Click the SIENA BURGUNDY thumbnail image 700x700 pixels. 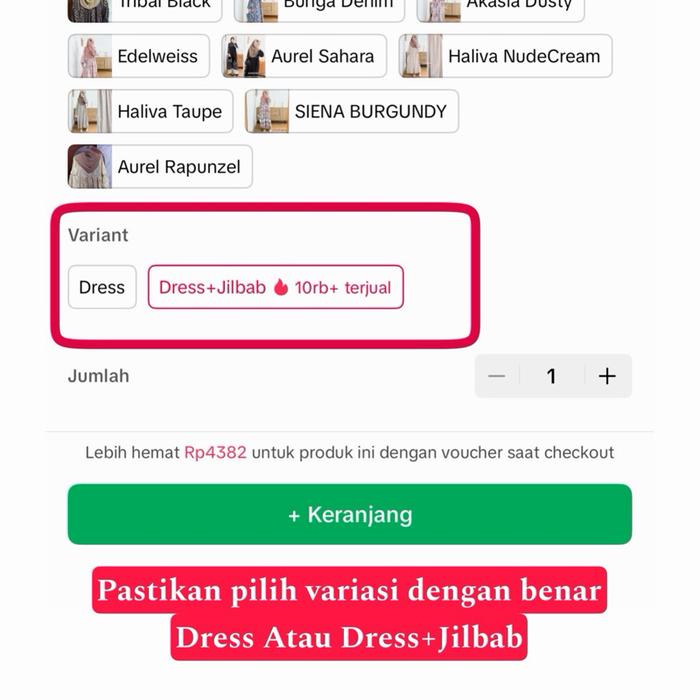(x=267, y=112)
